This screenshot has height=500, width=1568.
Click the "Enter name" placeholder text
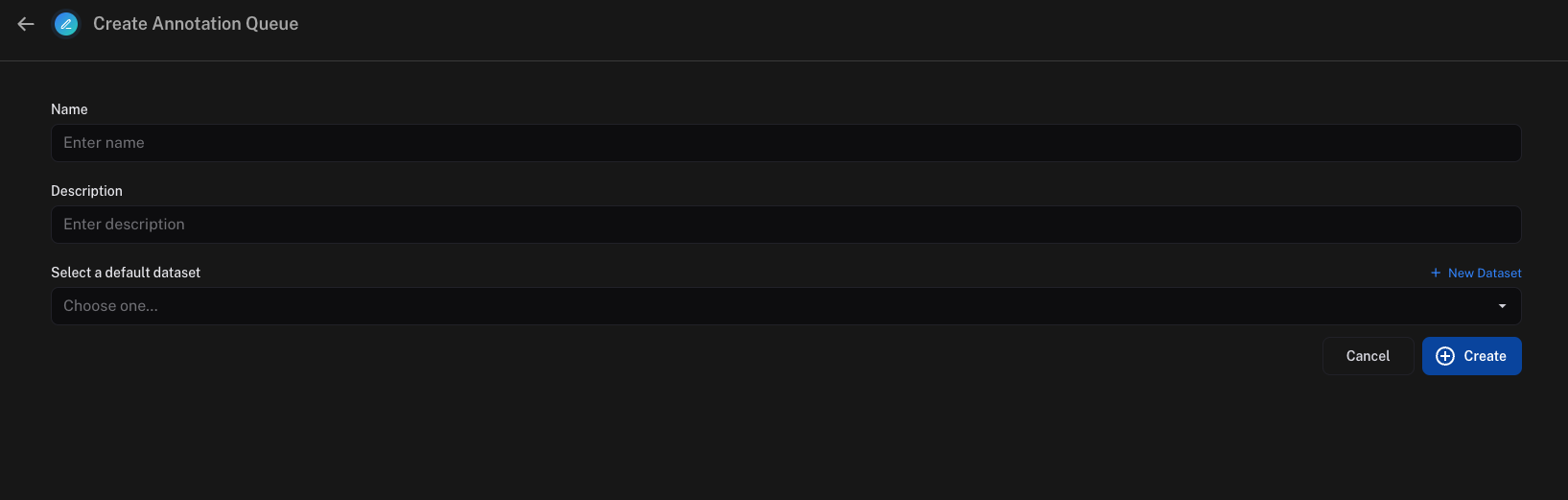tap(104, 143)
